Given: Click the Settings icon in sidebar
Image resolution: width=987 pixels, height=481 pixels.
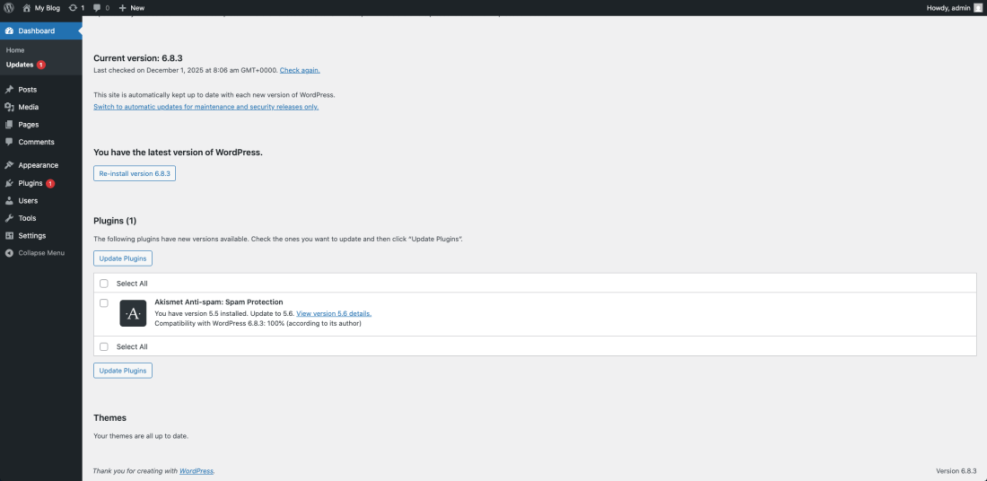Looking at the screenshot, I should click(x=9, y=235).
